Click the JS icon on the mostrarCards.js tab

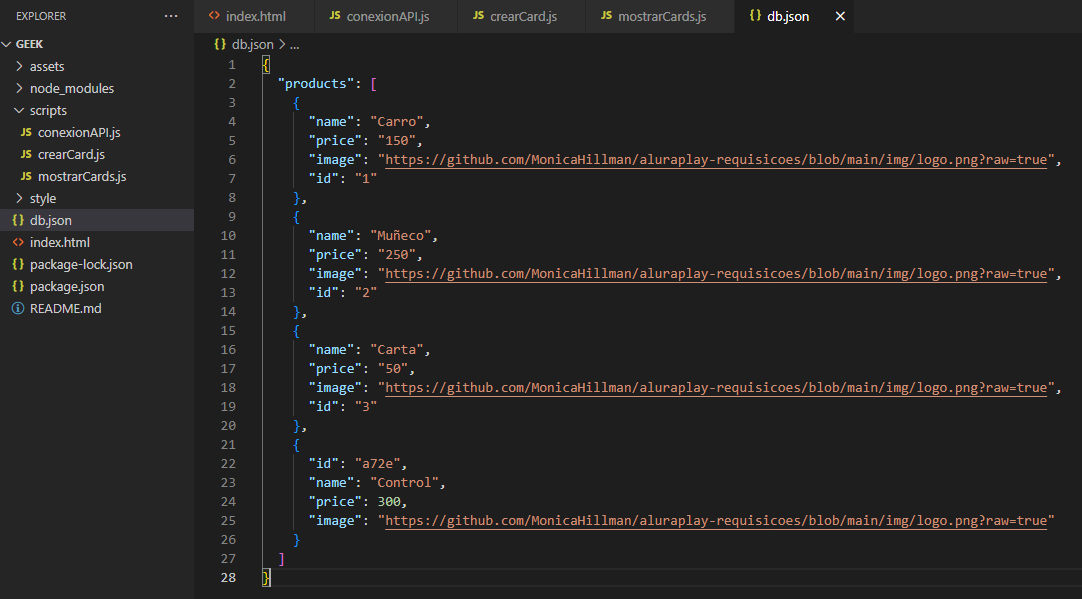pyautogui.click(x=607, y=17)
